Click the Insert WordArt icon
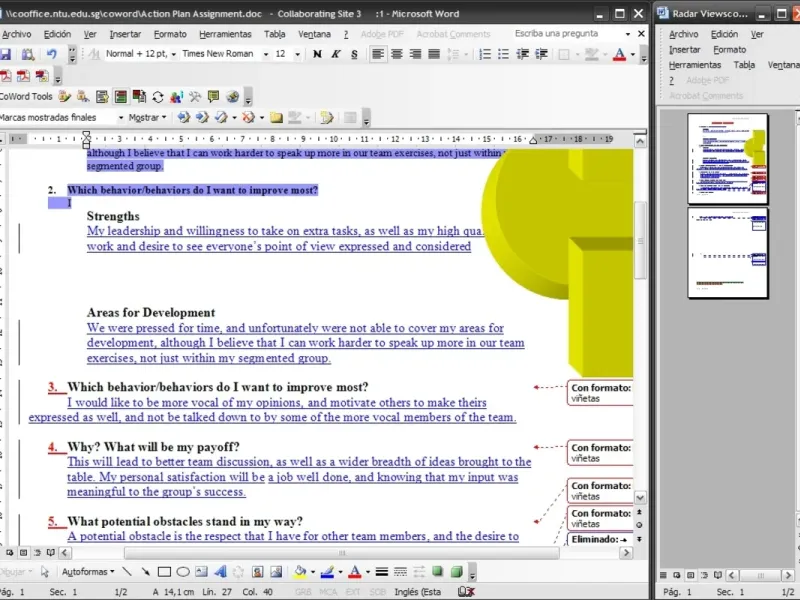800x600 pixels. tap(219, 572)
